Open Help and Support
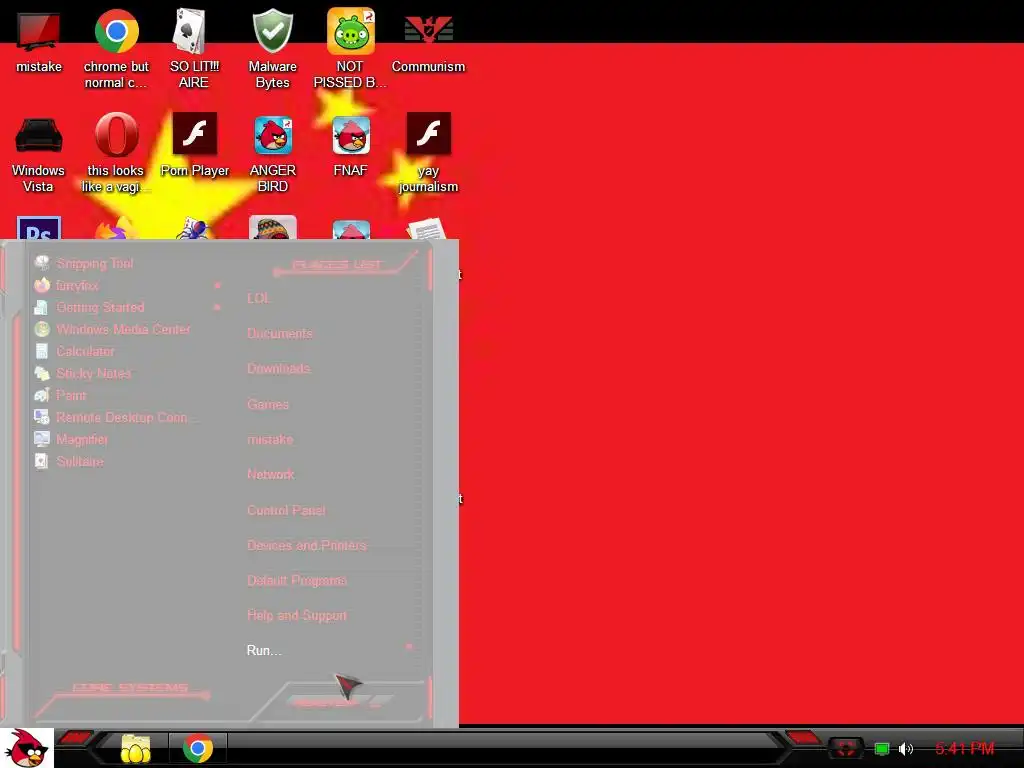The width and height of the screenshot is (1024, 768). tap(296, 615)
